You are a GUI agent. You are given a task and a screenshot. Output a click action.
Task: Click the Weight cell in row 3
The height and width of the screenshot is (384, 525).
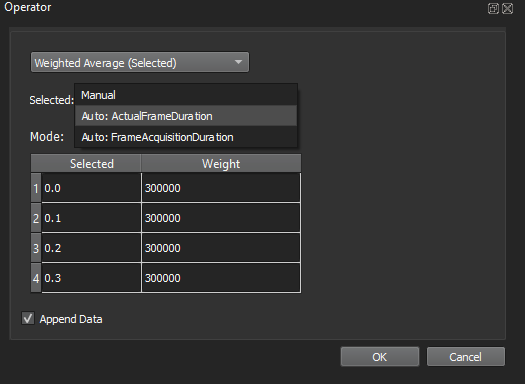click(221, 248)
